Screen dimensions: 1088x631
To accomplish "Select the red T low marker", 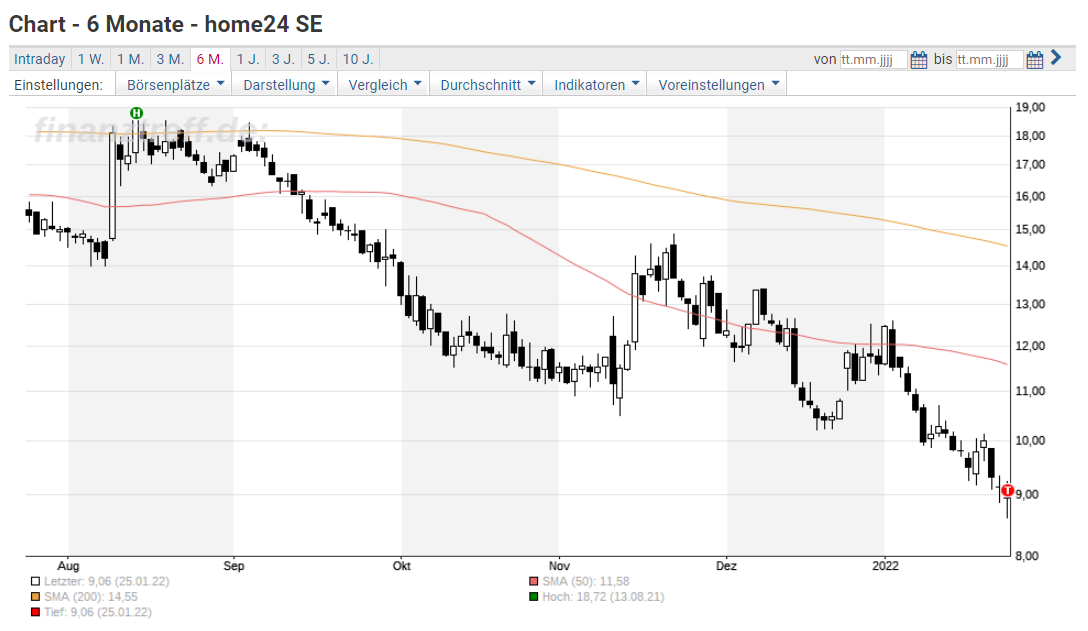I will 1008,490.
